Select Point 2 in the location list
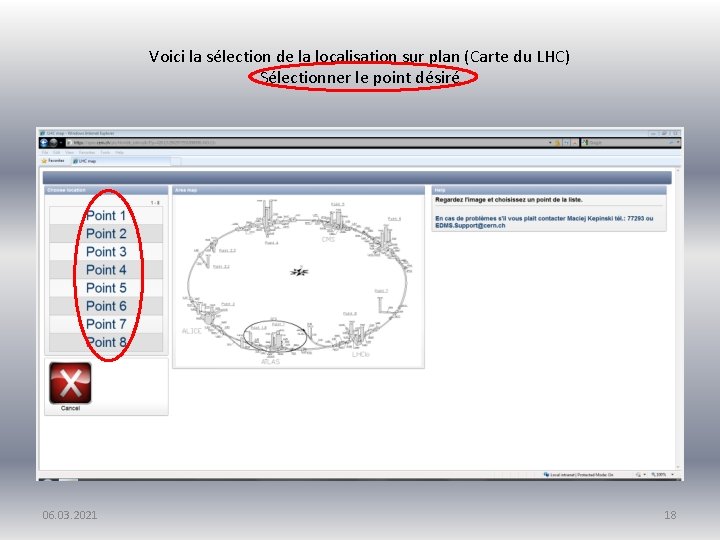The image size is (720, 540). (106, 234)
